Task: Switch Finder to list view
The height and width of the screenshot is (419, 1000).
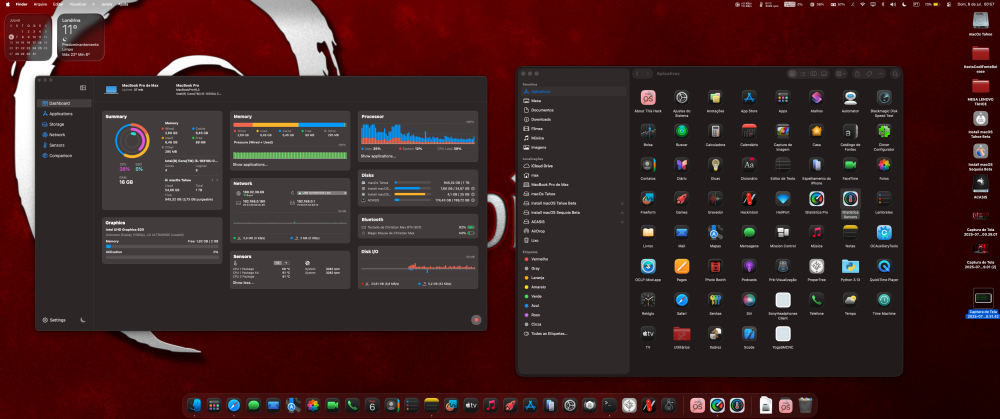Action: [x=803, y=74]
